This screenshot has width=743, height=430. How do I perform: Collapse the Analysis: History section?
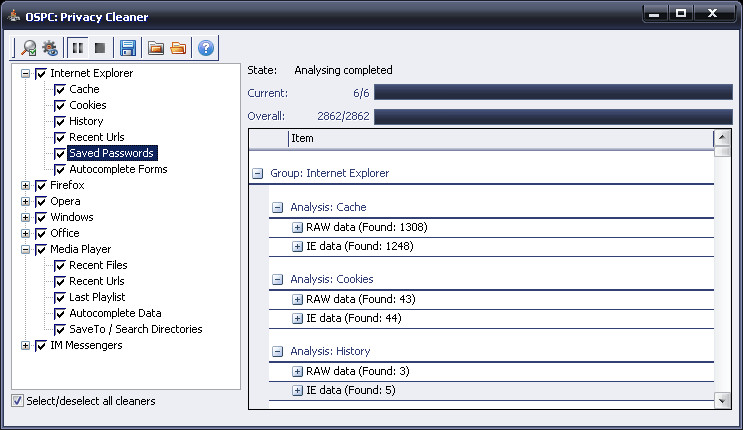pyautogui.click(x=278, y=352)
